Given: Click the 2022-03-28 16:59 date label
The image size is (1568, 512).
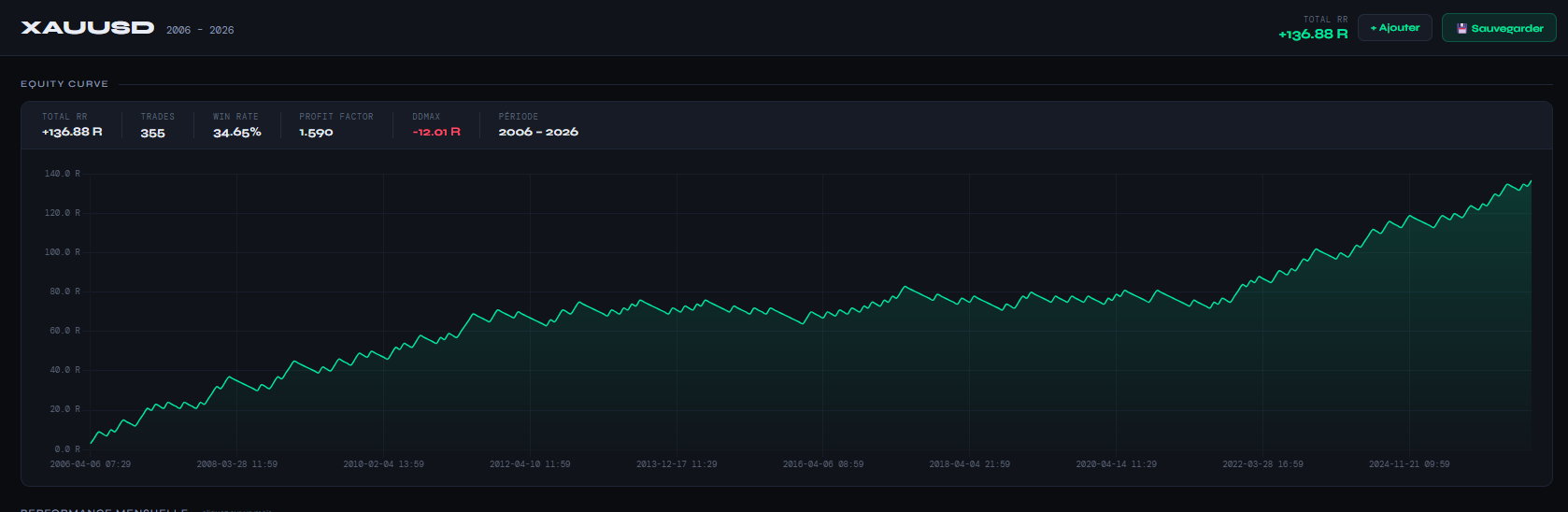Looking at the screenshot, I should [1262, 464].
